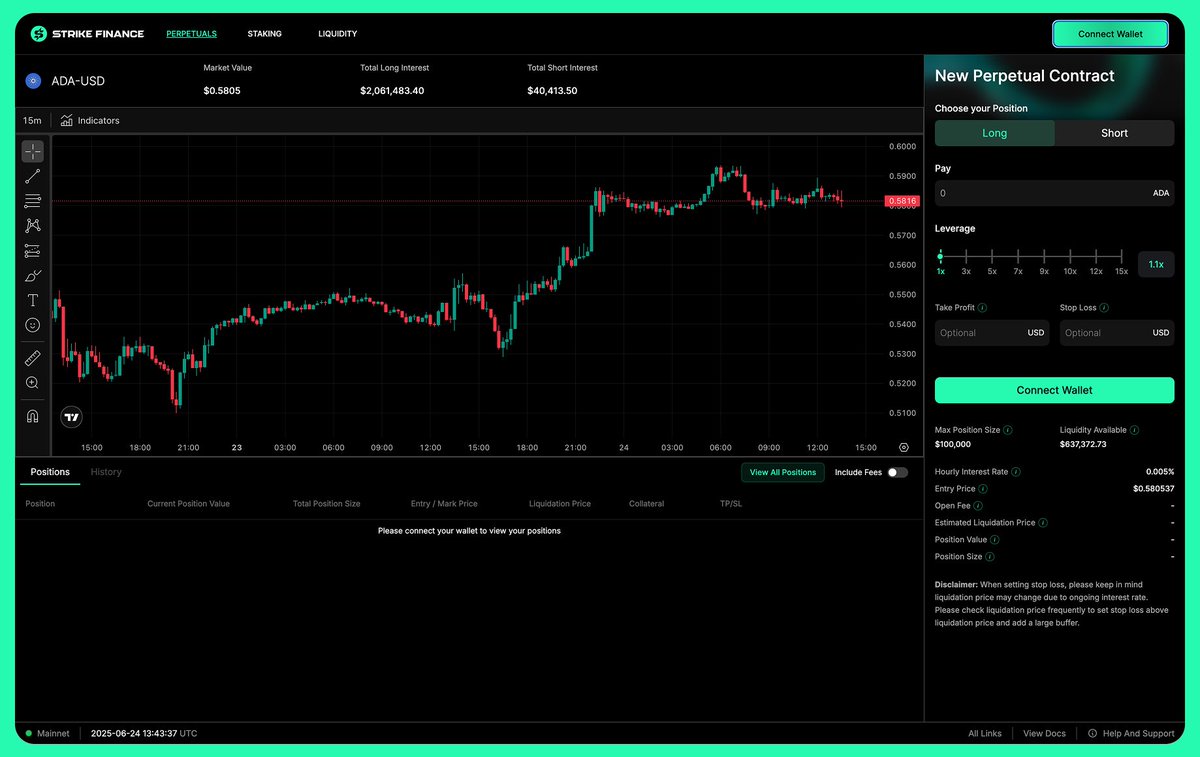Select the ruler measure tool
This screenshot has width=1200, height=757.
(x=32, y=357)
